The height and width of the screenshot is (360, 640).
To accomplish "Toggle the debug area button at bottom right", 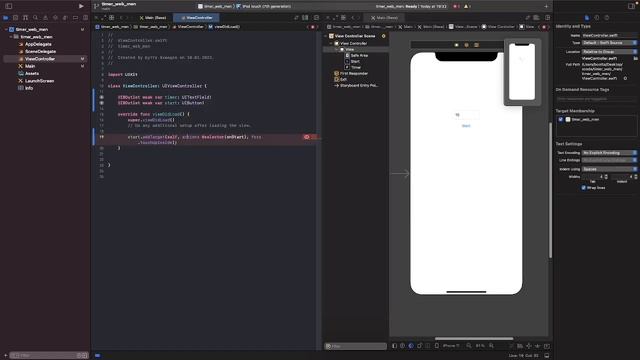I will tap(547, 356).
